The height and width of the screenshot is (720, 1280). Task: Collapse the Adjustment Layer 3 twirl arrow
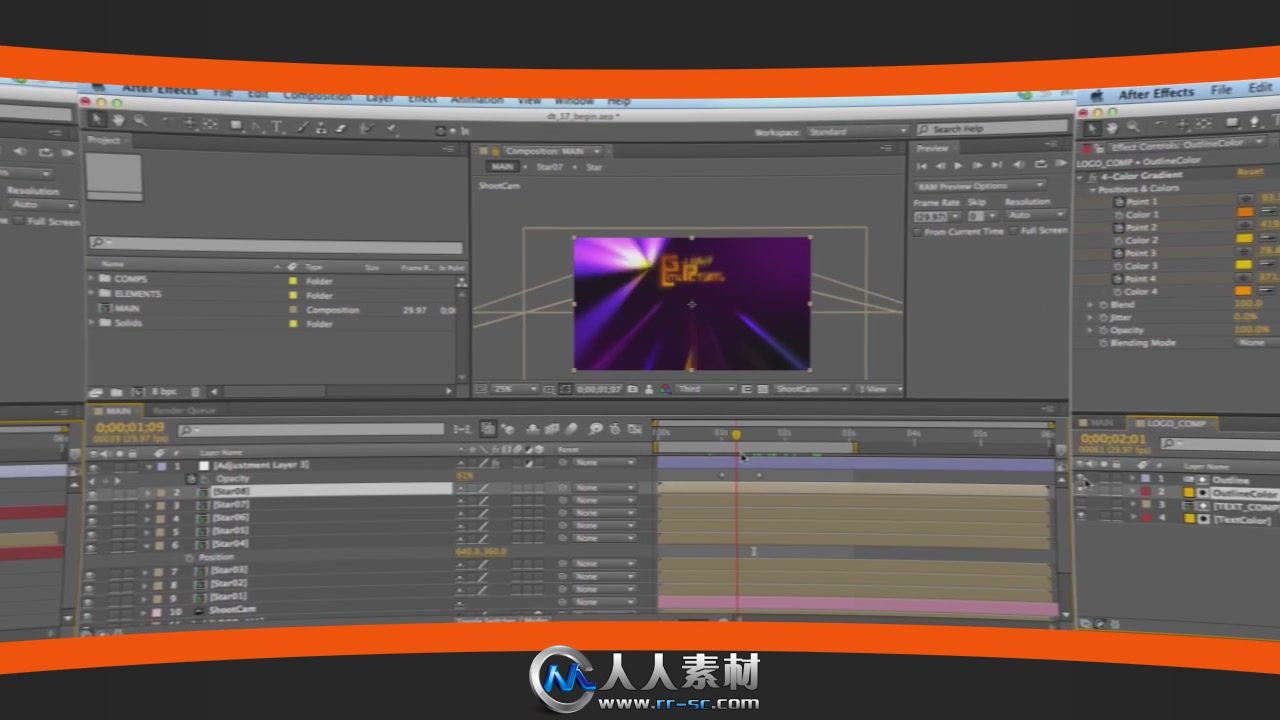click(149, 467)
